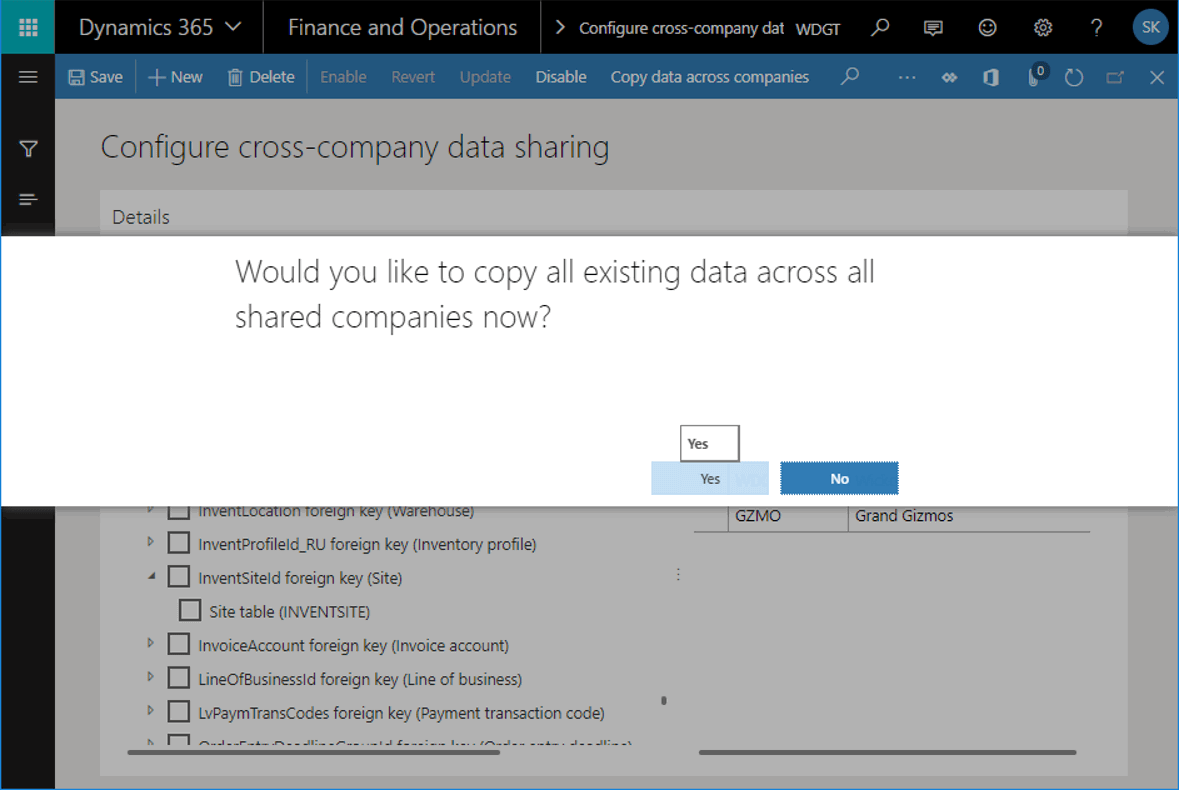Expand LineOfBusinessId foreign key node
The image size is (1180, 791).
[x=151, y=677]
